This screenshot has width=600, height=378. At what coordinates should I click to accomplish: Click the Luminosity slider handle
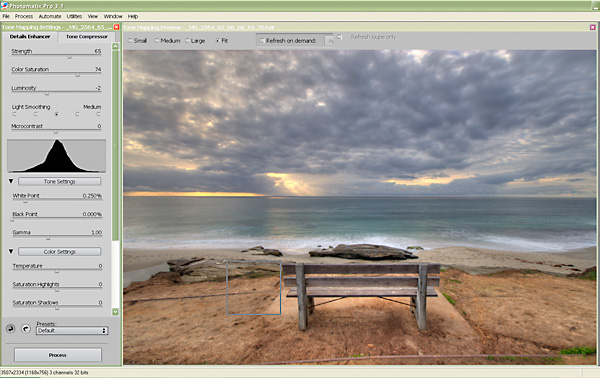[x=47, y=94]
